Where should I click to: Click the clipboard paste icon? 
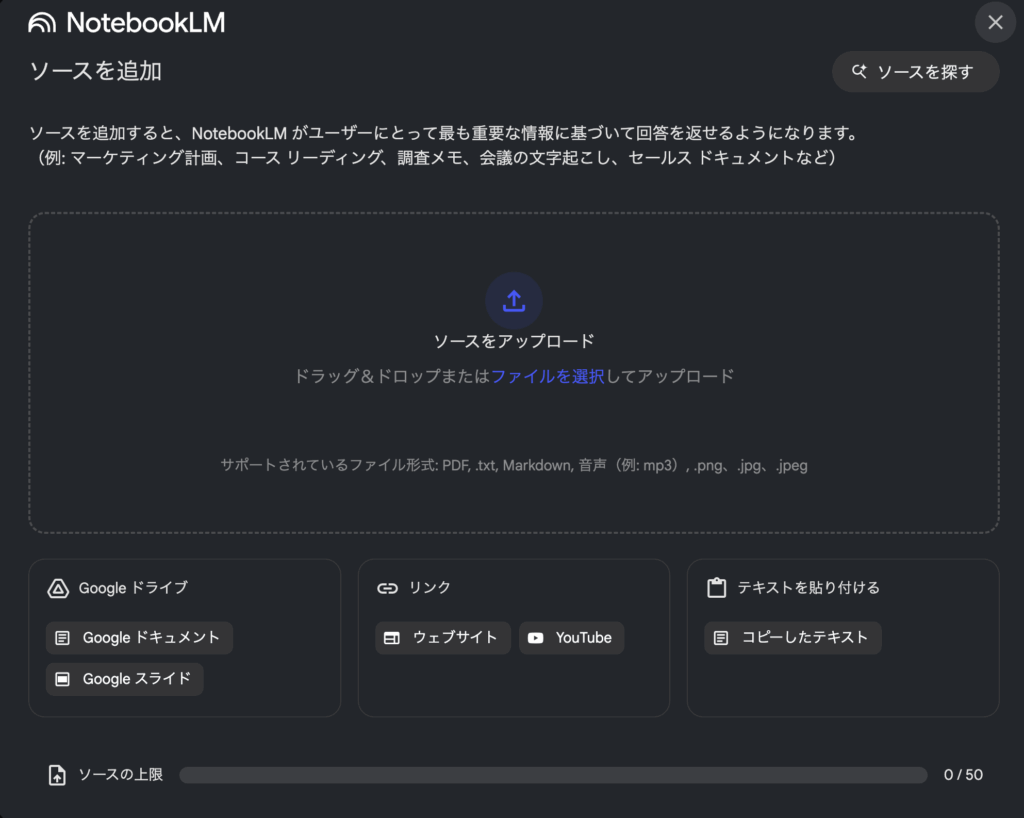[x=716, y=588]
